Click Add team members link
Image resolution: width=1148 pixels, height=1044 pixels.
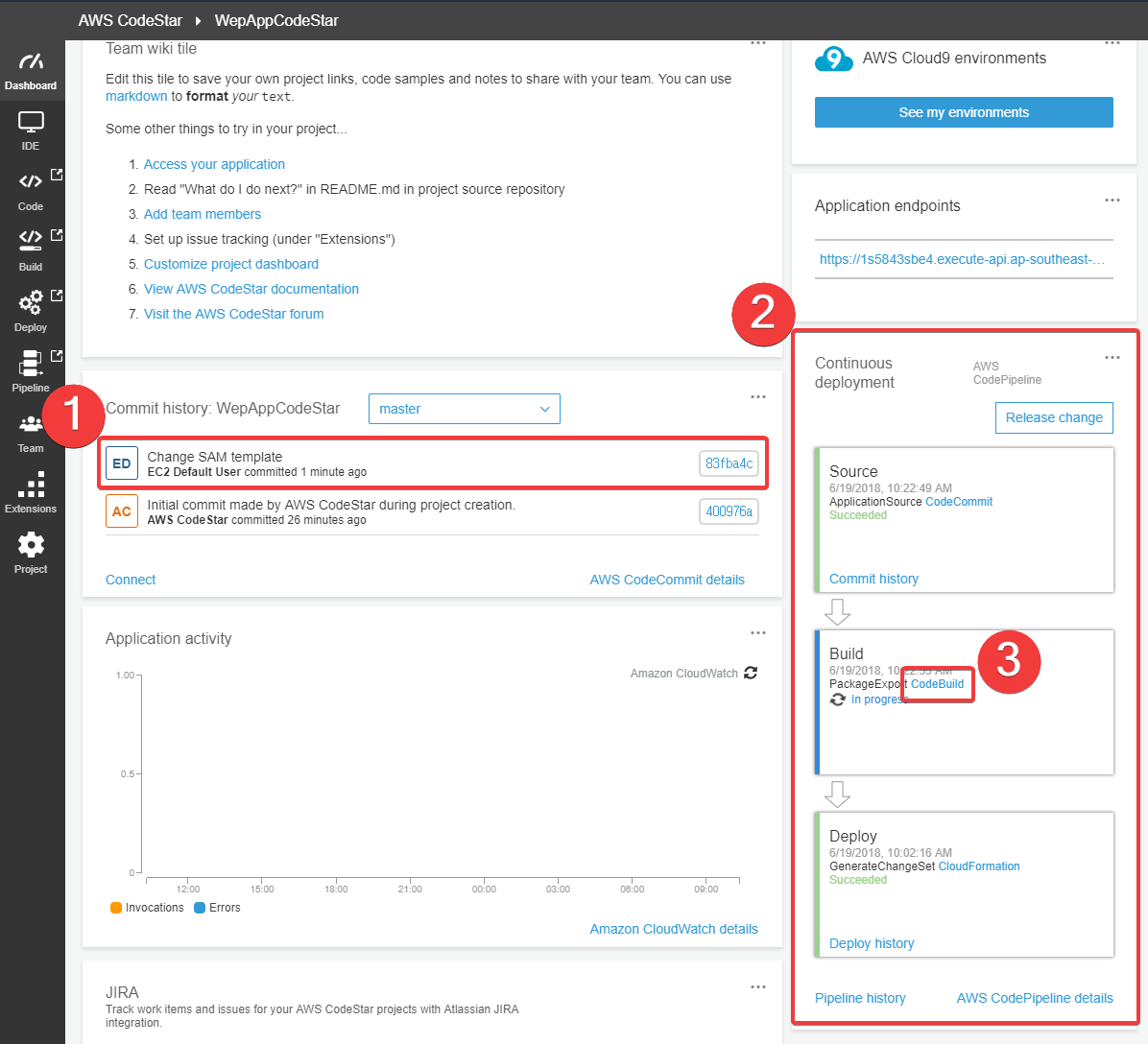[x=203, y=214]
